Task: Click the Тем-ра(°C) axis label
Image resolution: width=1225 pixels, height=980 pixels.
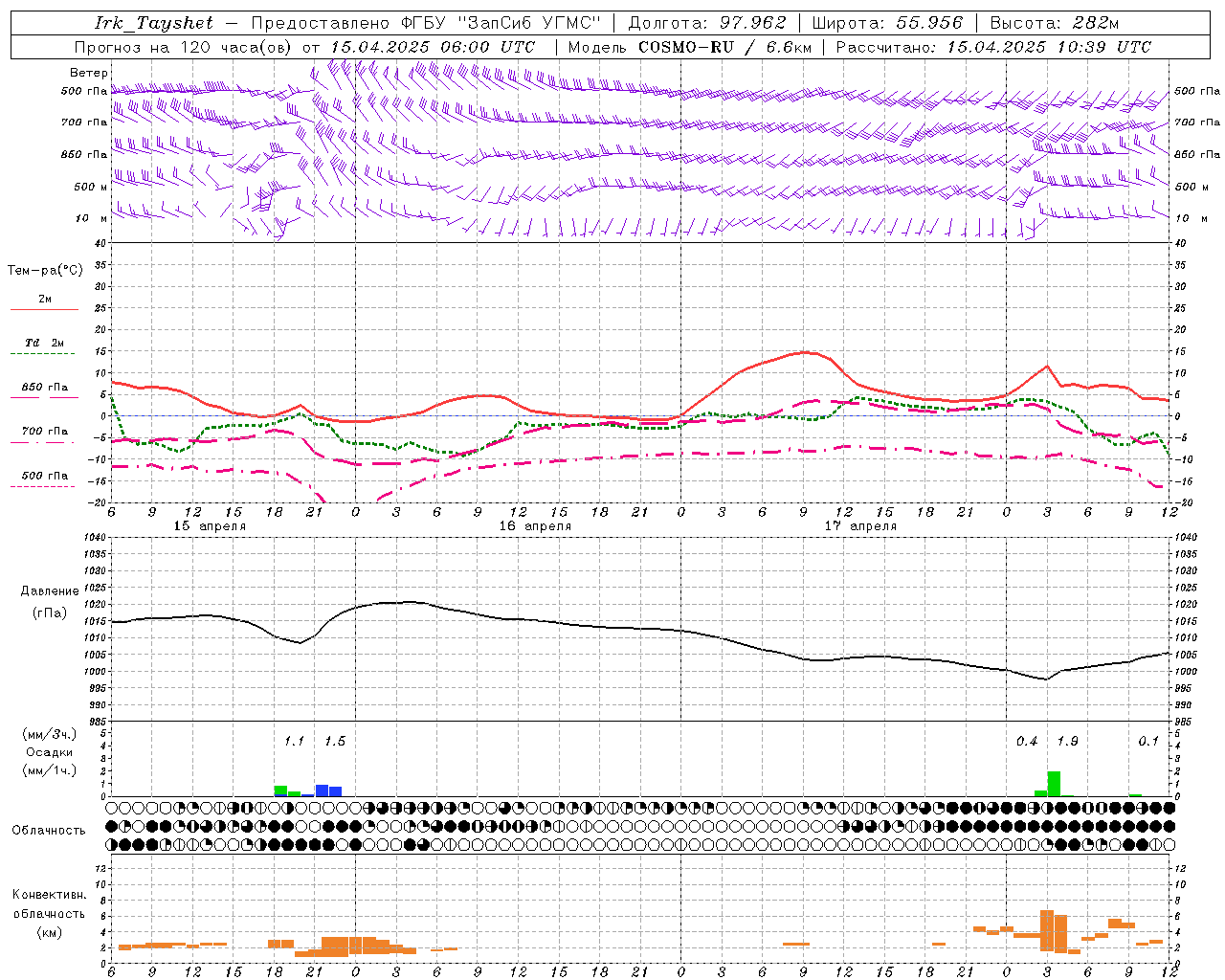Action: point(45,271)
